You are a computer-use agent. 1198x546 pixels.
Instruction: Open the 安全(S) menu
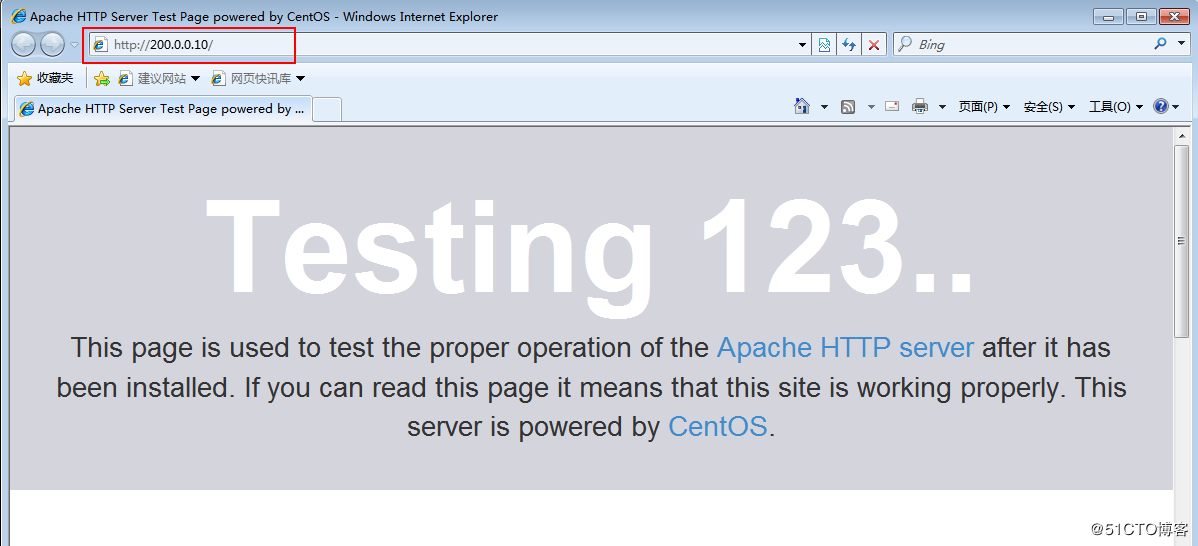pos(1049,107)
